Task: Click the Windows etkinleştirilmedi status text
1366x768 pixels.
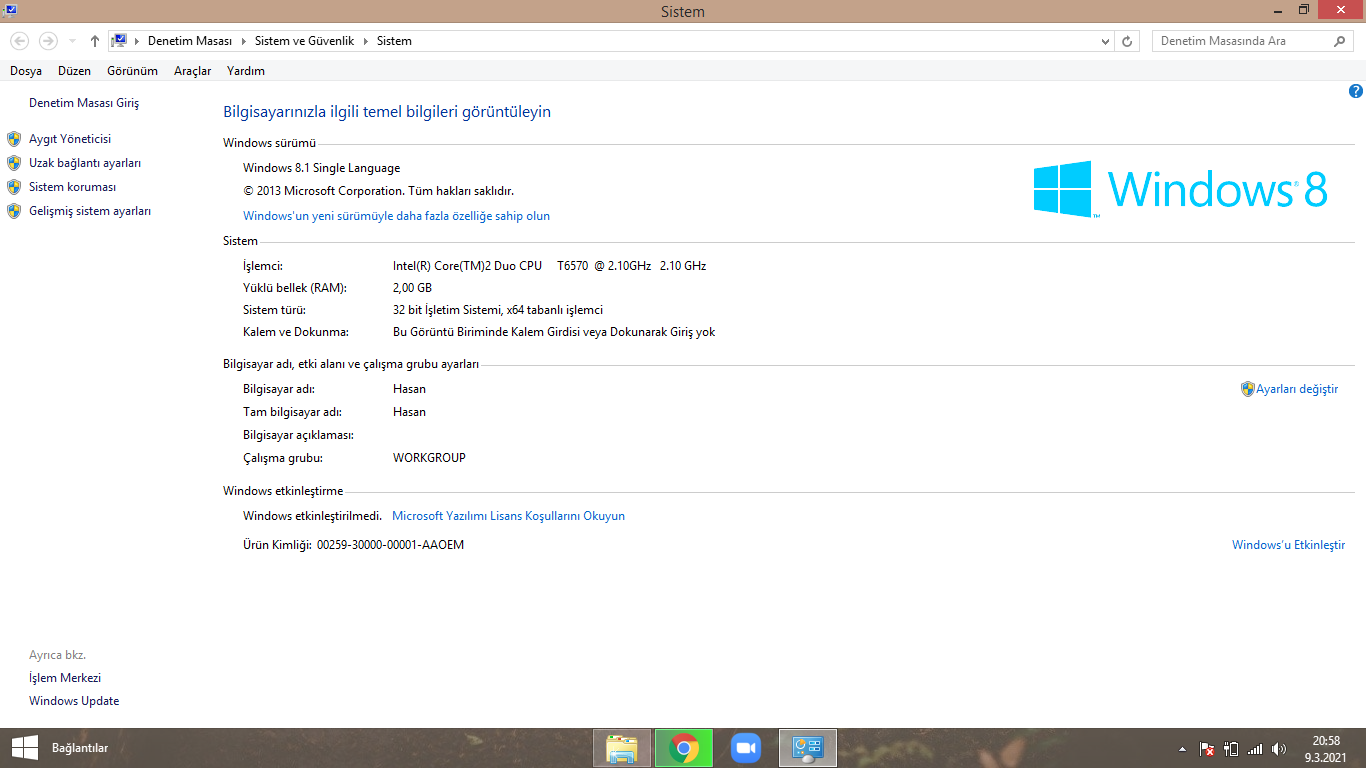Action: 313,516
